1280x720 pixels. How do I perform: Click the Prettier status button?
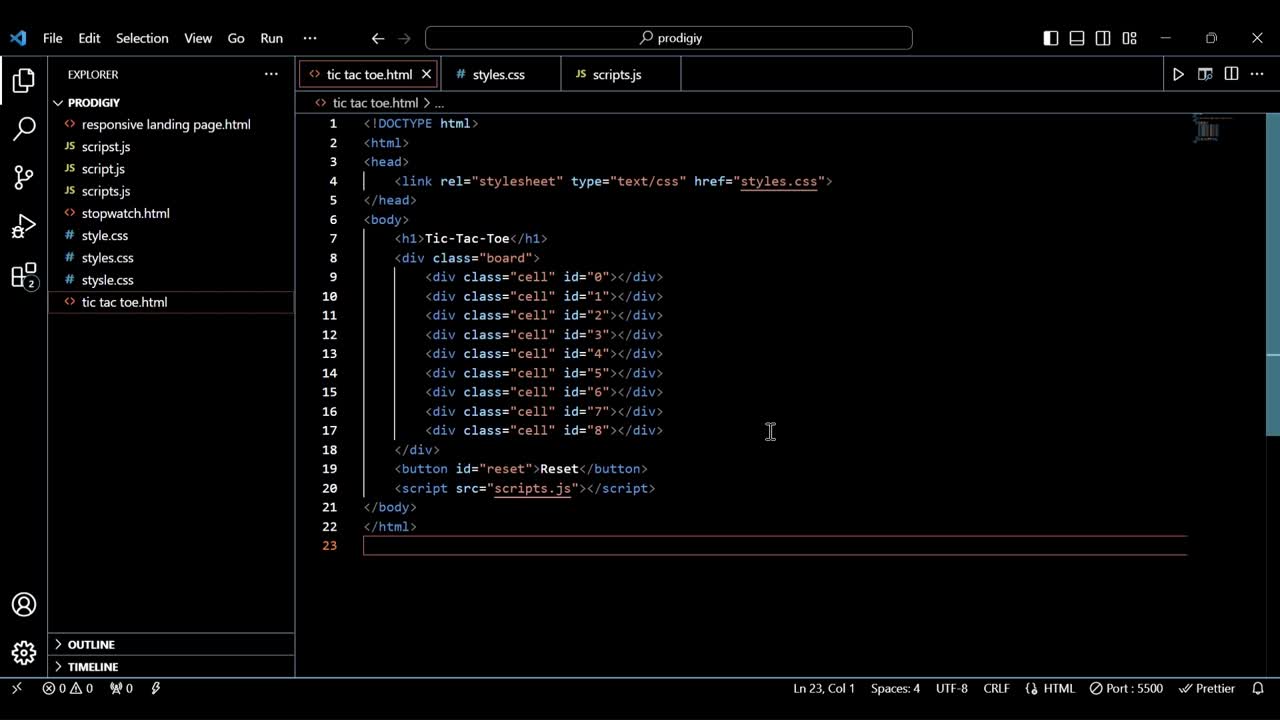pyautogui.click(x=1207, y=688)
